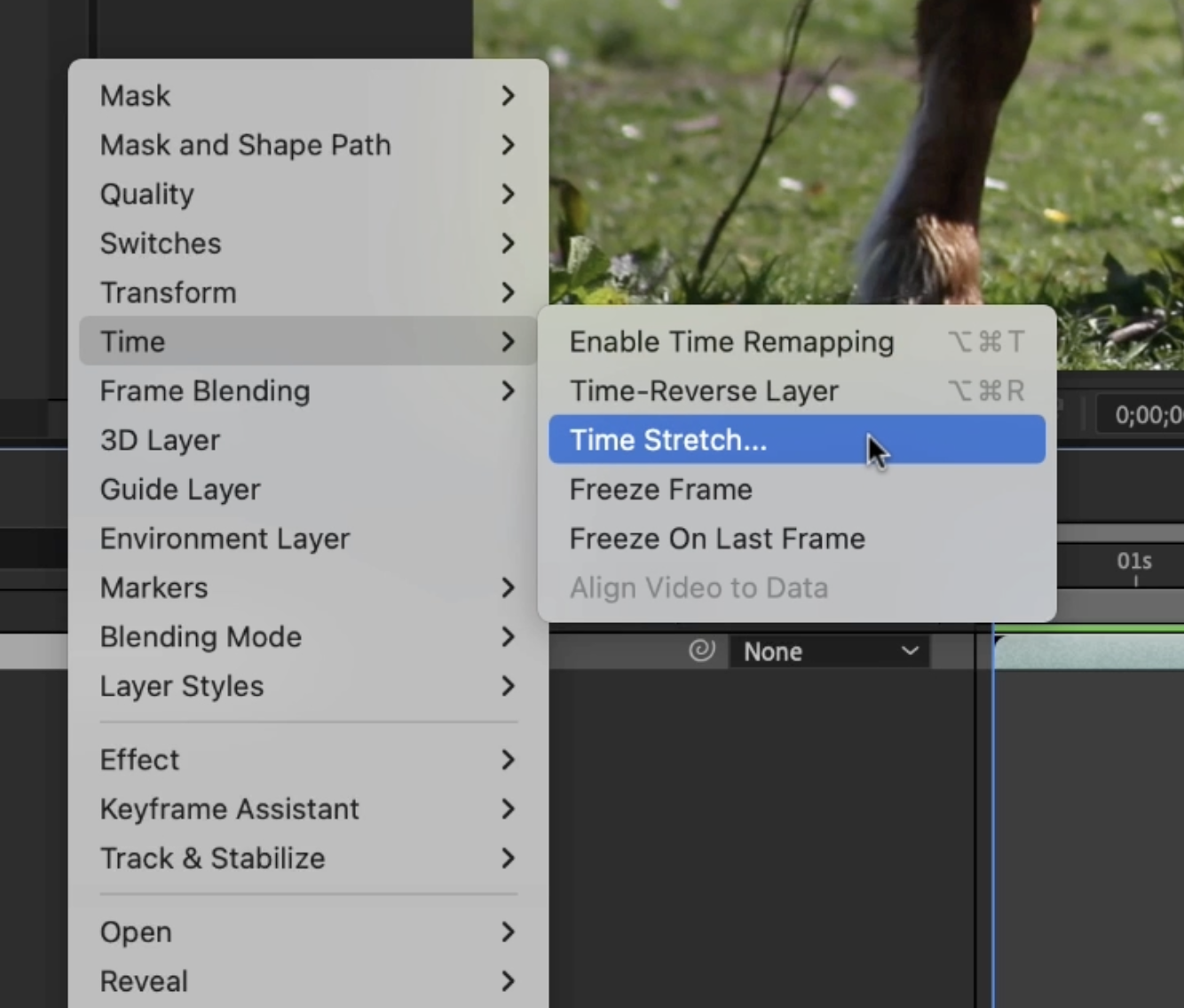Viewport: 1184px width, 1008px height.
Task: Open the Keyframe Assistant submenu
Action: click(x=308, y=809)
